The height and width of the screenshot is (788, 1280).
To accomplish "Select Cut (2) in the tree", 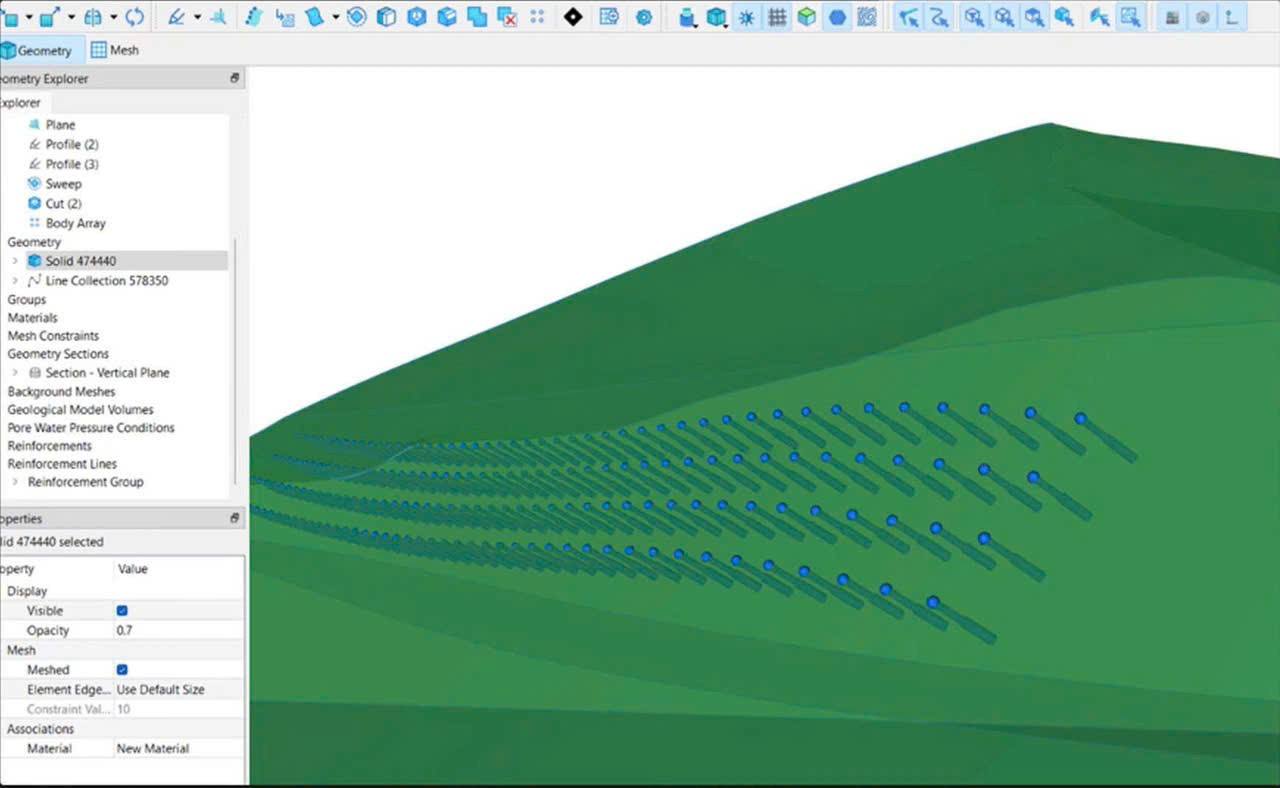I will pyautogui.click(x=63, y=203).
